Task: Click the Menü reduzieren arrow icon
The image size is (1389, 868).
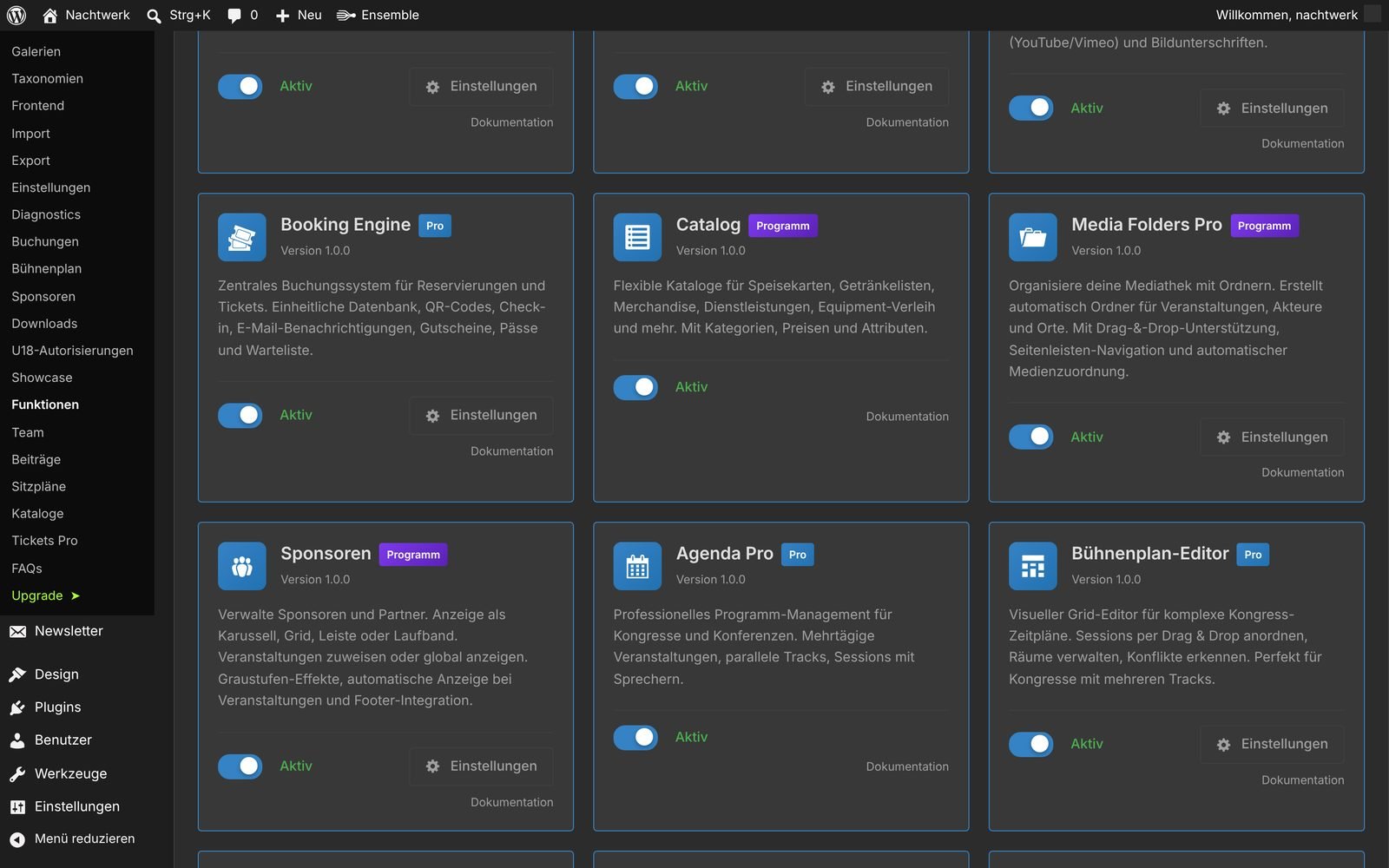Action: coord(17,839)
